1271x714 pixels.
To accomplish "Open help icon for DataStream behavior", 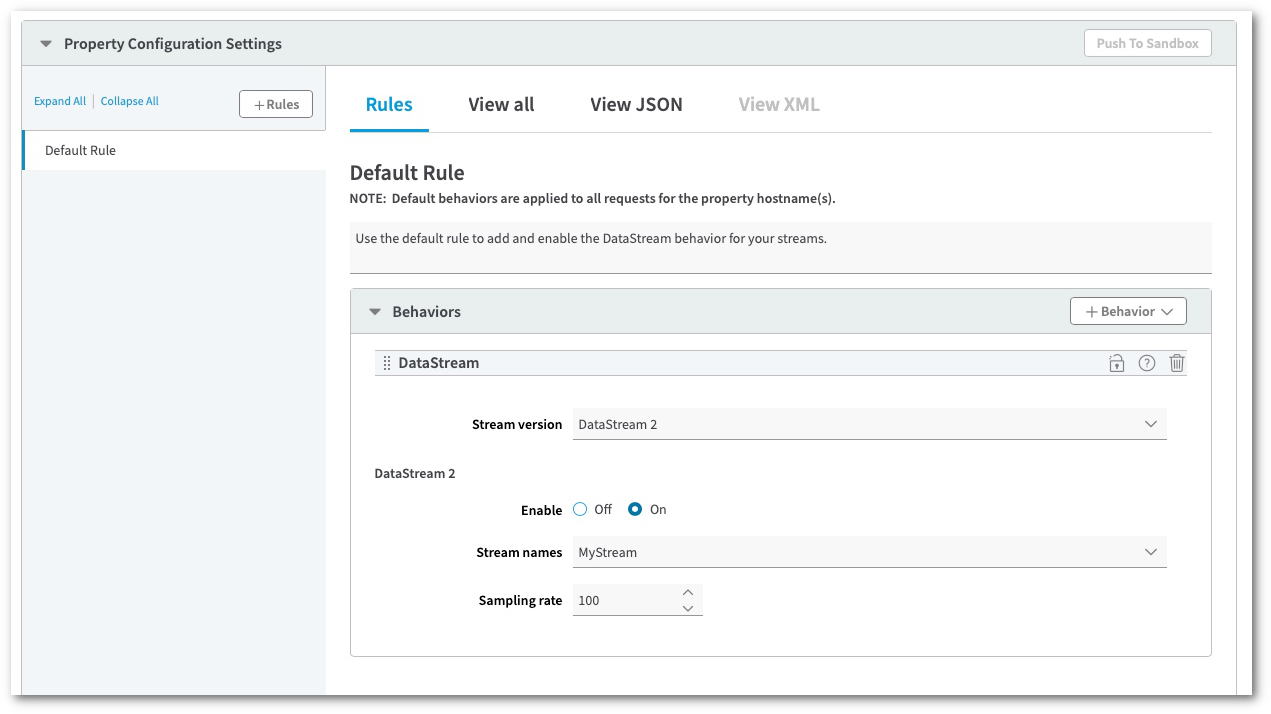I will (1147, 363).
